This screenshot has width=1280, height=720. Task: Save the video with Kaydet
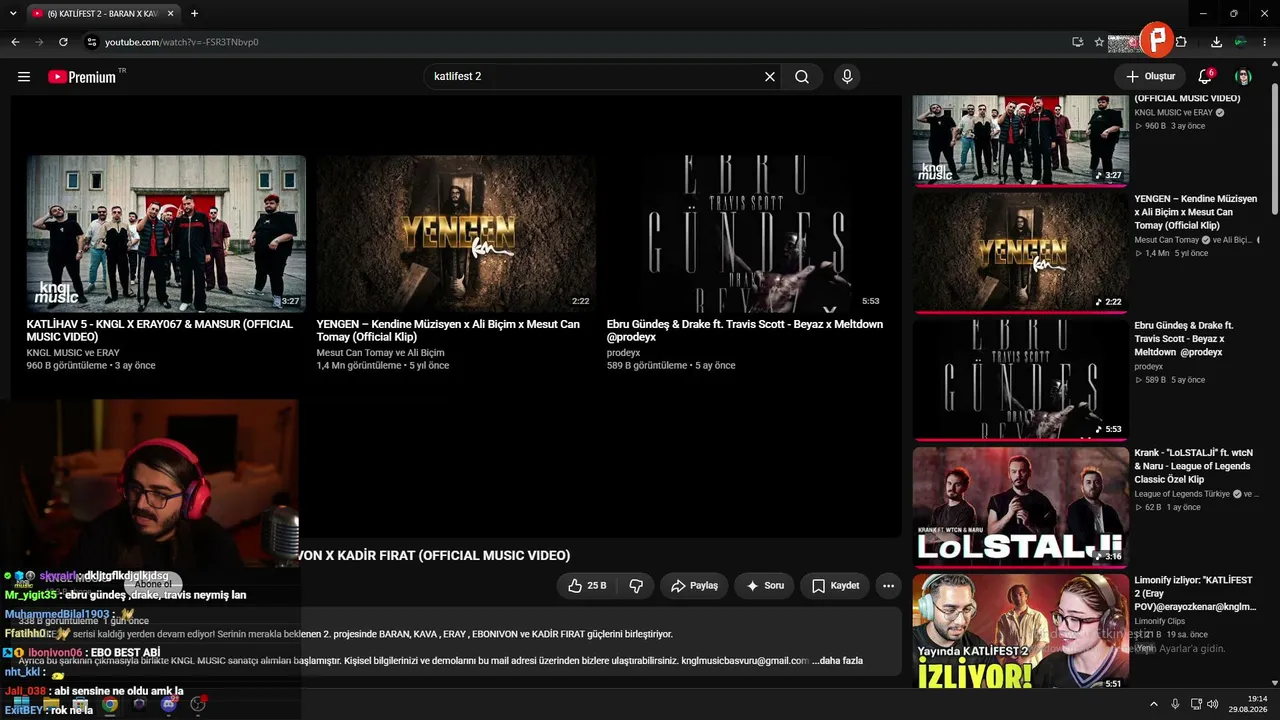(835, 586)
